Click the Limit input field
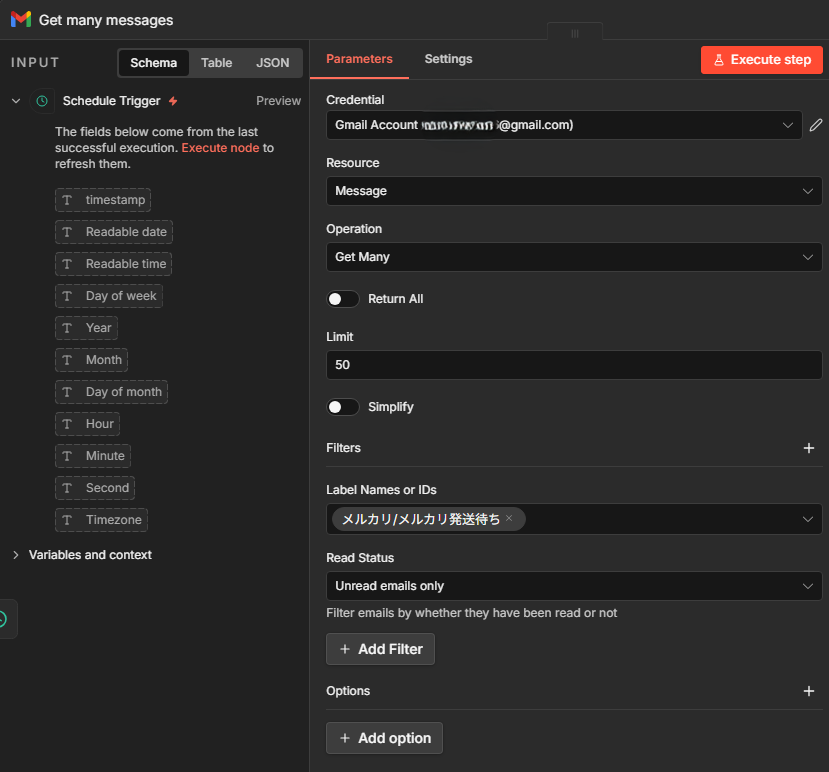Screen dimensions: 829x772 pyautogui.click(x=574, y=365)
